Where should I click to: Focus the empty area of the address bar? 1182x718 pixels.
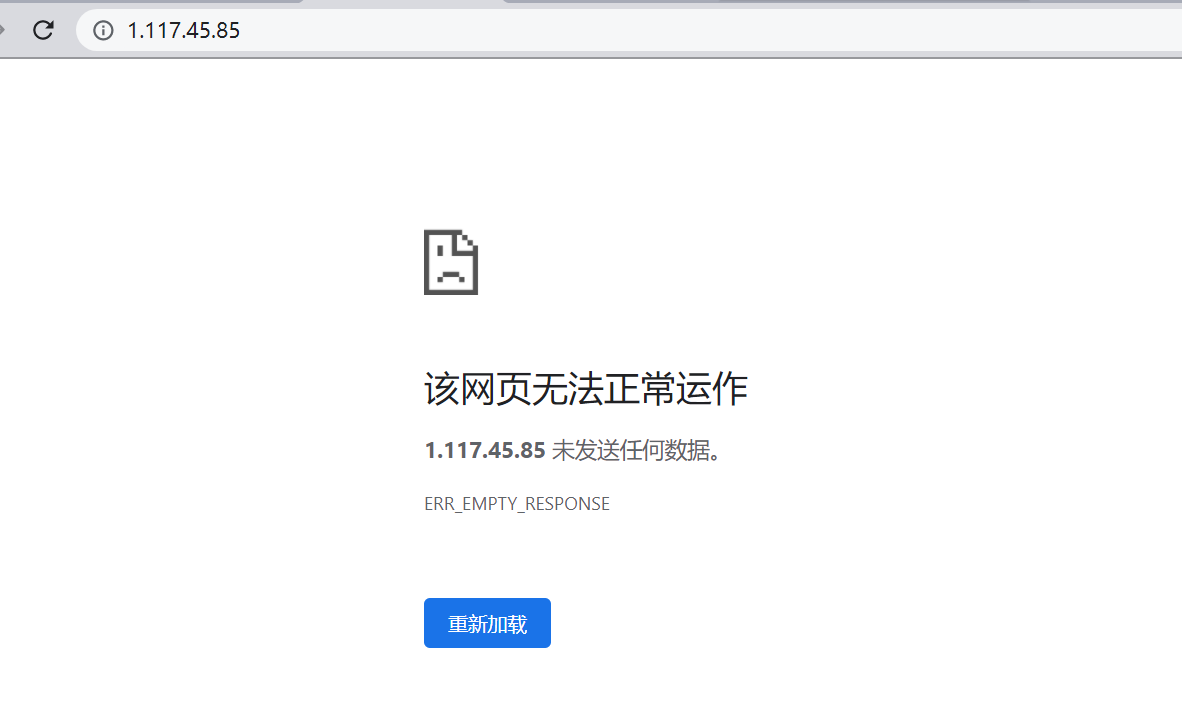(x=709, y=30)
